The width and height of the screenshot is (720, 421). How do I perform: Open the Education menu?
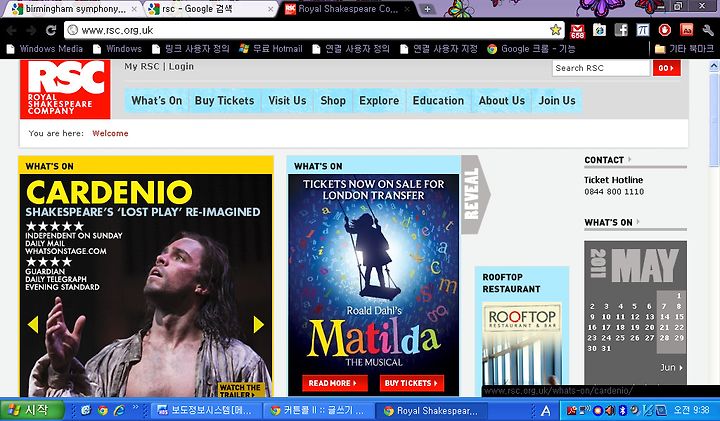coord(438,101)
